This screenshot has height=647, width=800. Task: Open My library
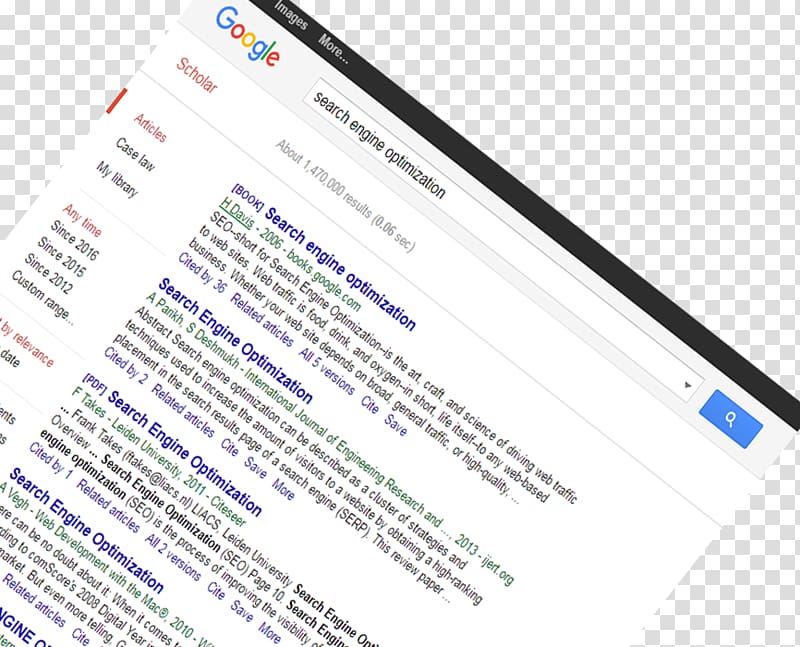117,179
